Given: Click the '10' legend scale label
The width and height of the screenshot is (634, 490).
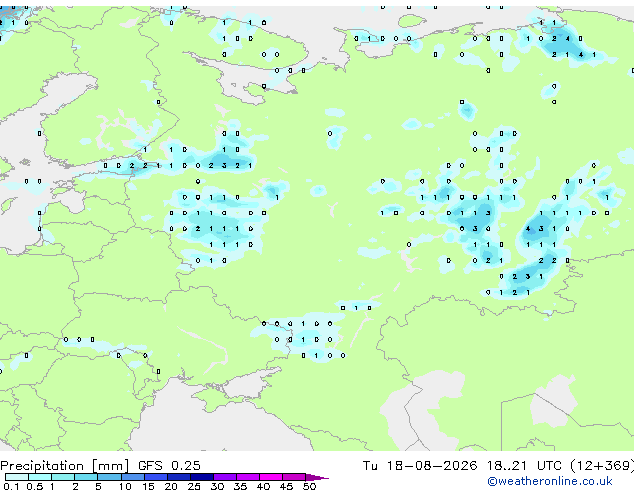Looking at the screenshot, I should pyautogui.click(x=125, y=486).
